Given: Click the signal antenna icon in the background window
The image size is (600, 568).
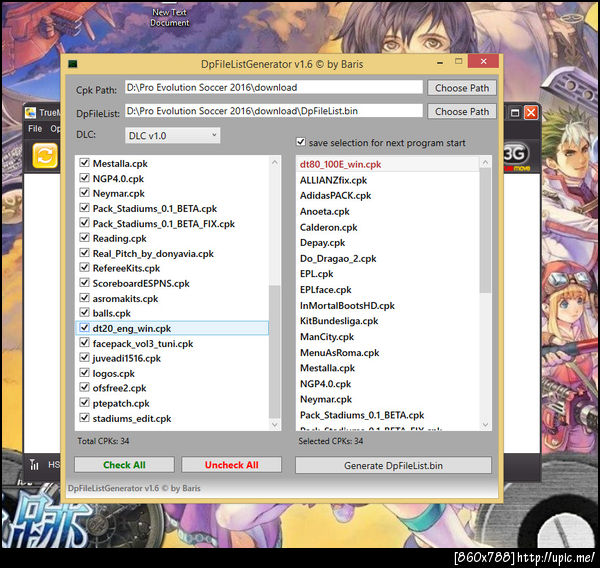Looking at the screenshot, I should click(34, 464).
